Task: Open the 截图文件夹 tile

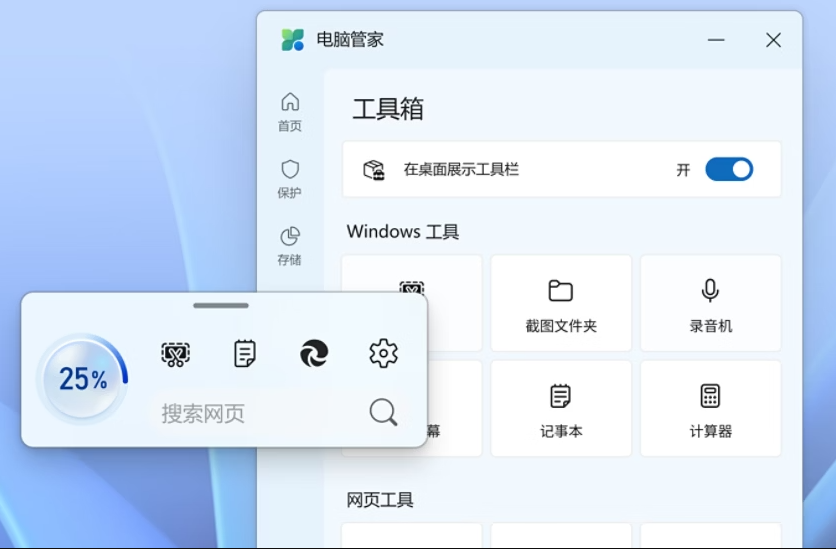Action: tap(561, 303)
